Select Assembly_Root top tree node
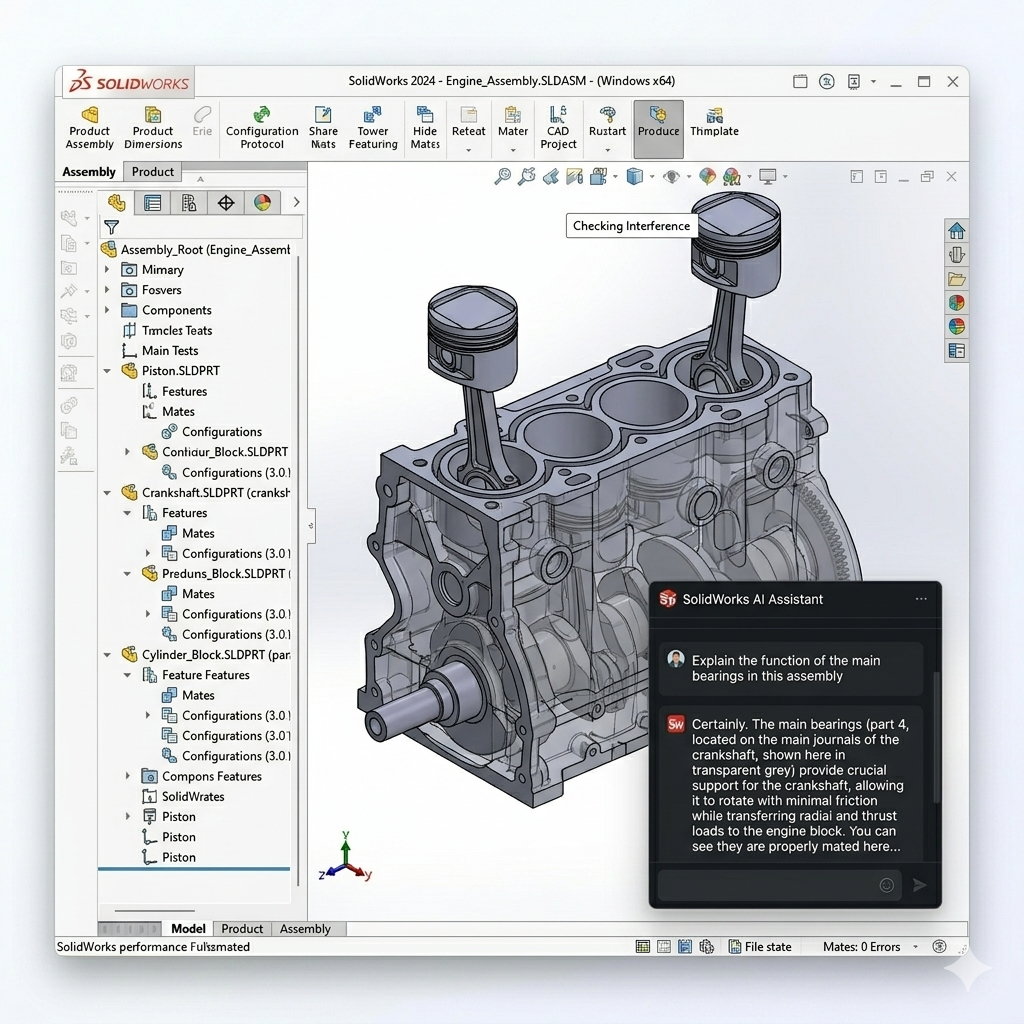Viewport: 1024px width, 1024px height. [x=195, y=249]
